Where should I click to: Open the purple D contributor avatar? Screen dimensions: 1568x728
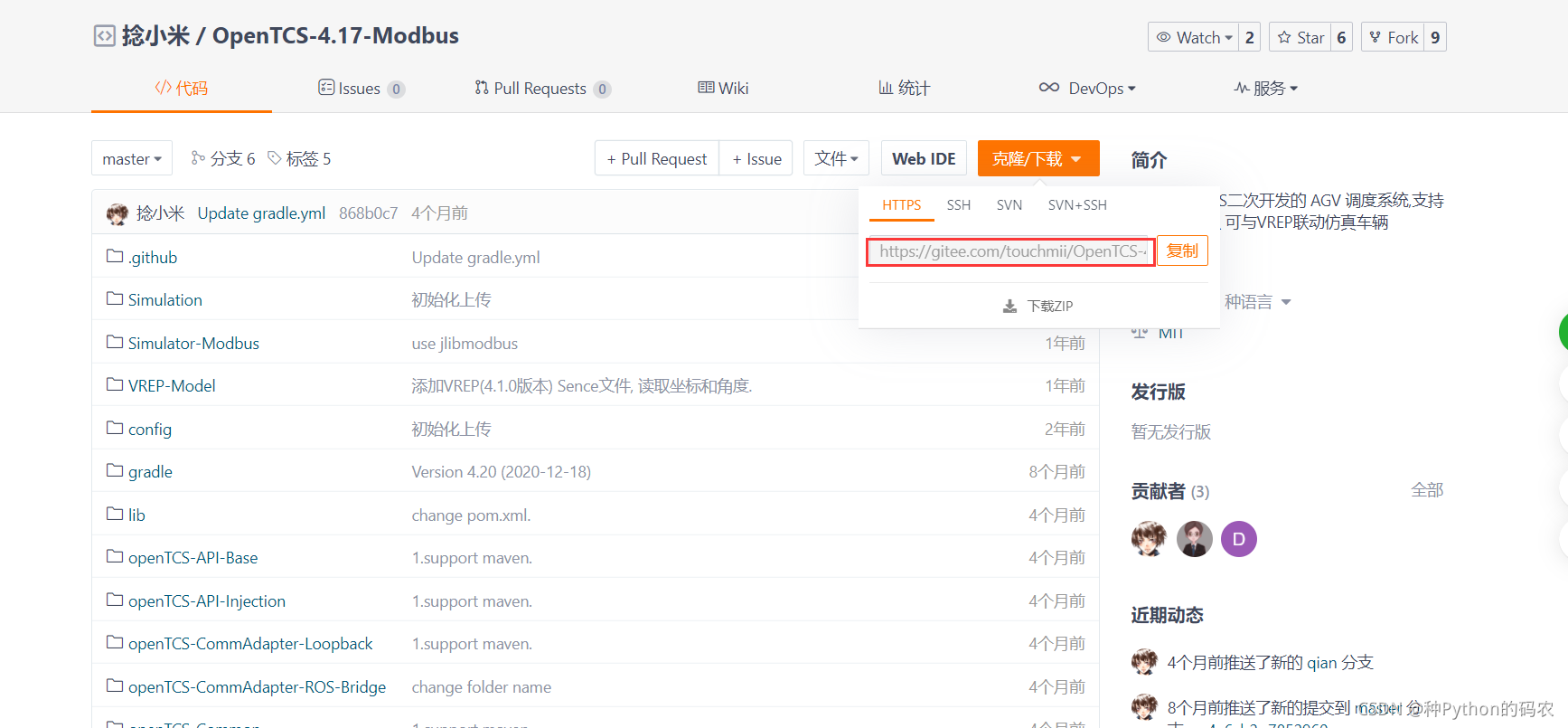tap(1239, 539)
